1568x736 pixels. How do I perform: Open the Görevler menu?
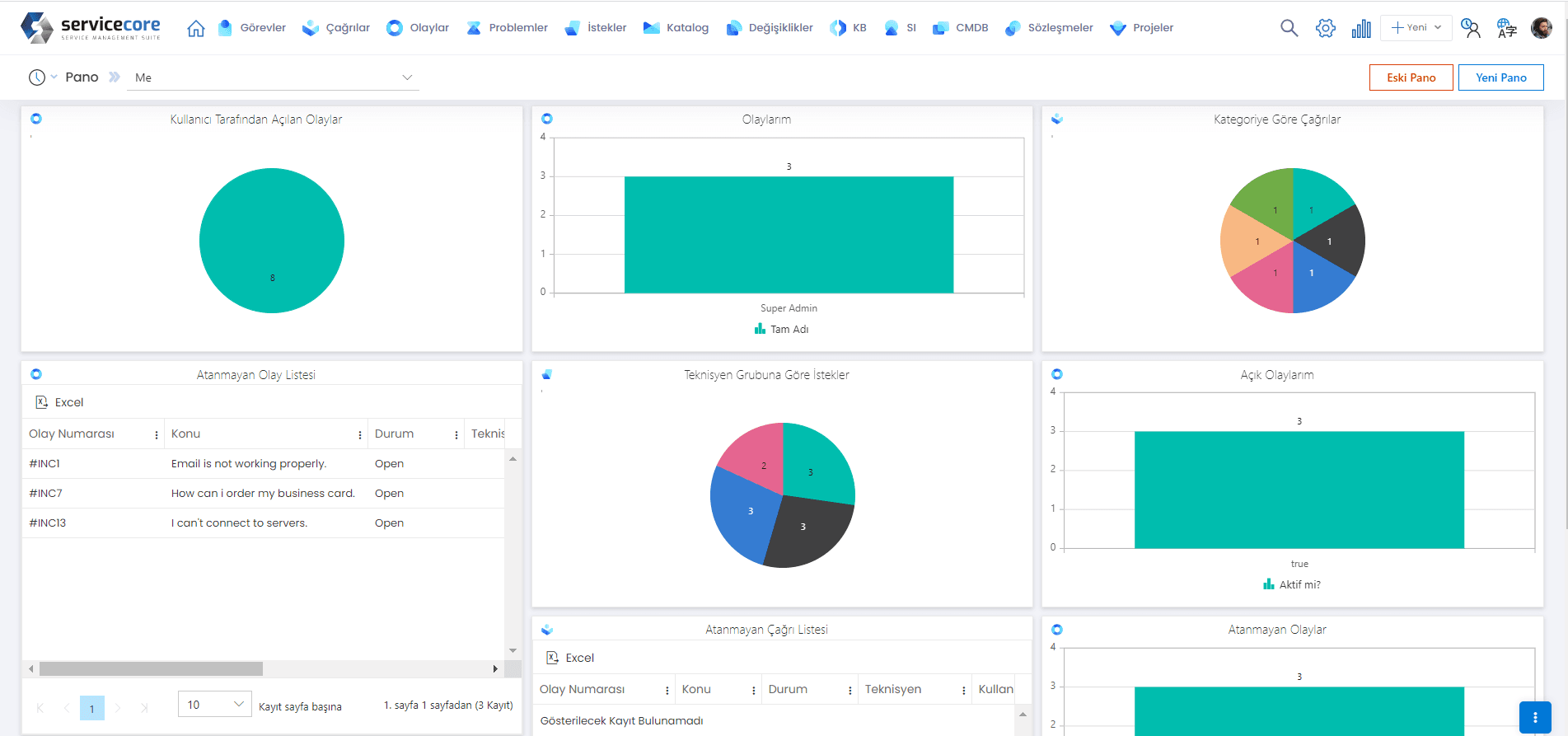[x=252, y=28]
